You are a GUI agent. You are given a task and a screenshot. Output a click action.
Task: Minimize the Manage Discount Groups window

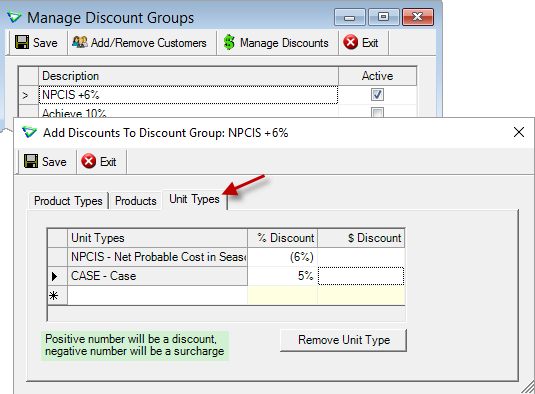tap(350, 17)
